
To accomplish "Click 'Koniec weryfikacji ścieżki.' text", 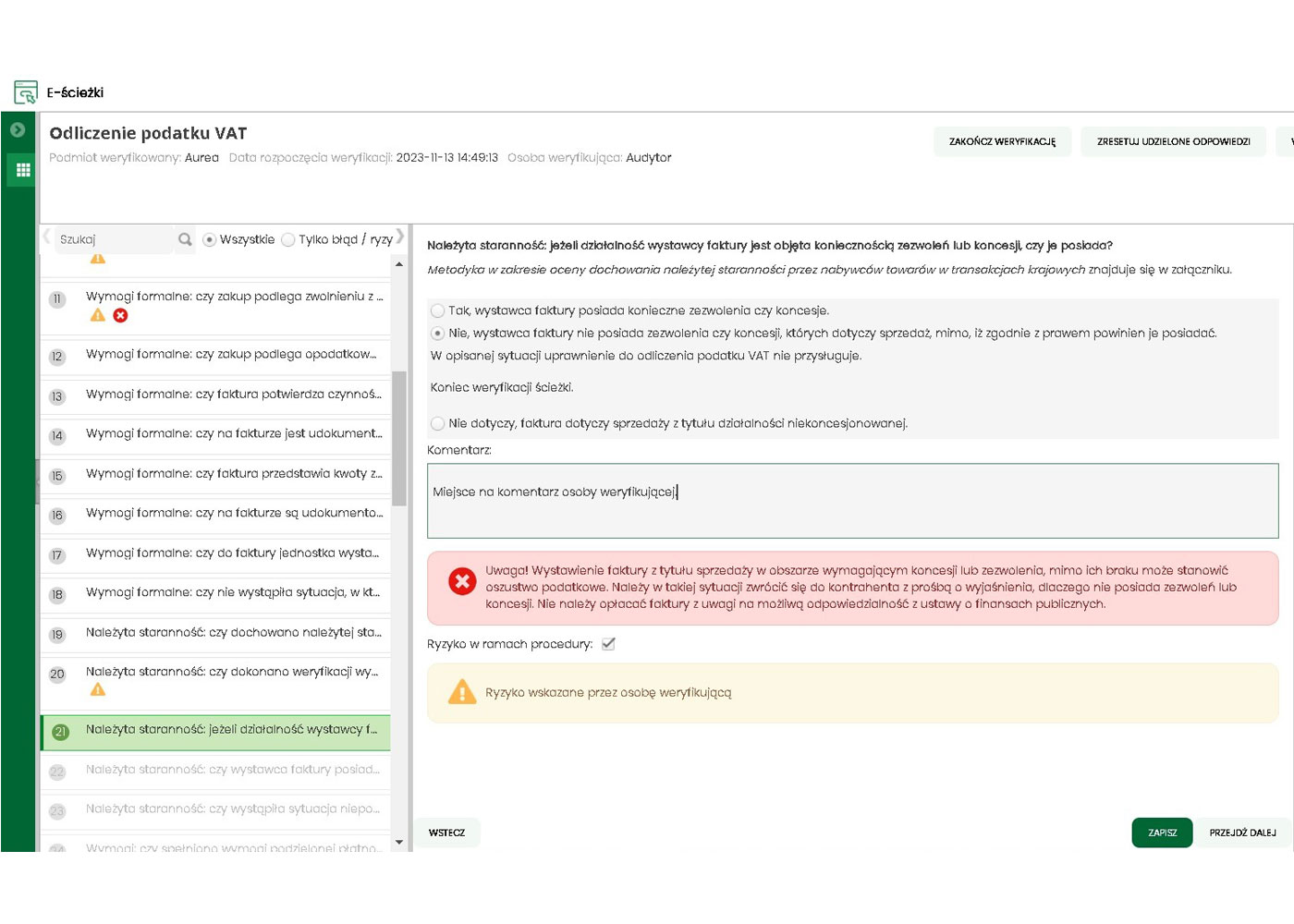I will (x=502, y=388).
